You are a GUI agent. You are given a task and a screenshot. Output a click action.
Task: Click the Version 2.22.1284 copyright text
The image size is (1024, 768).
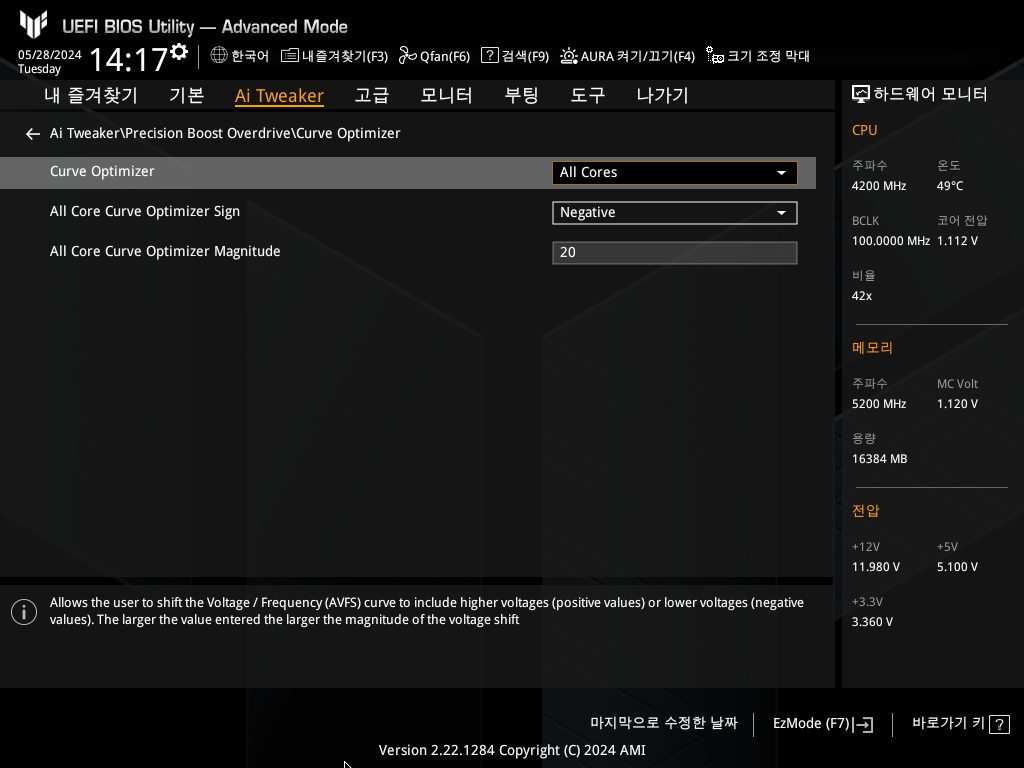coord(512,750)
